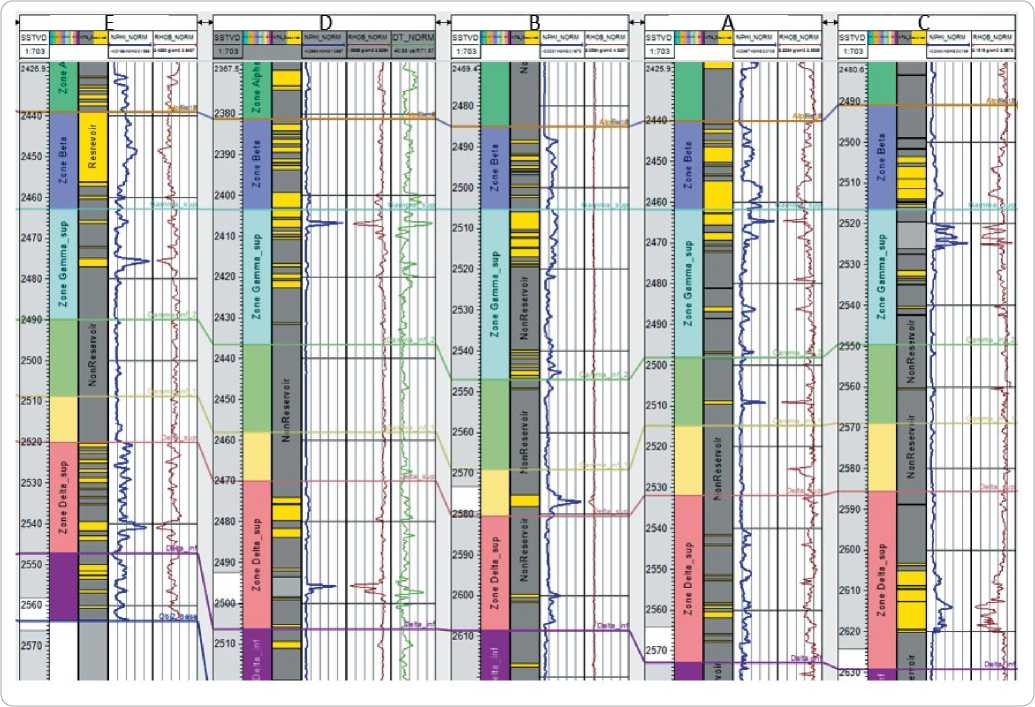
Task: Click the 1:703 scale box in well D
Action: point(228,51)
